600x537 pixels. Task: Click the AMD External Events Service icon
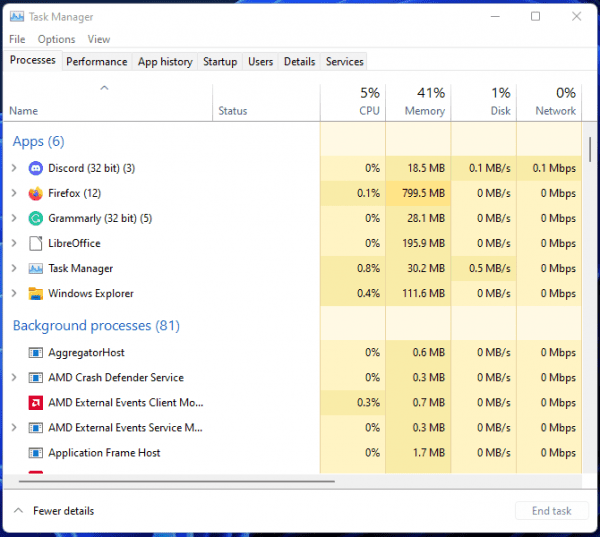click(36, 428)
